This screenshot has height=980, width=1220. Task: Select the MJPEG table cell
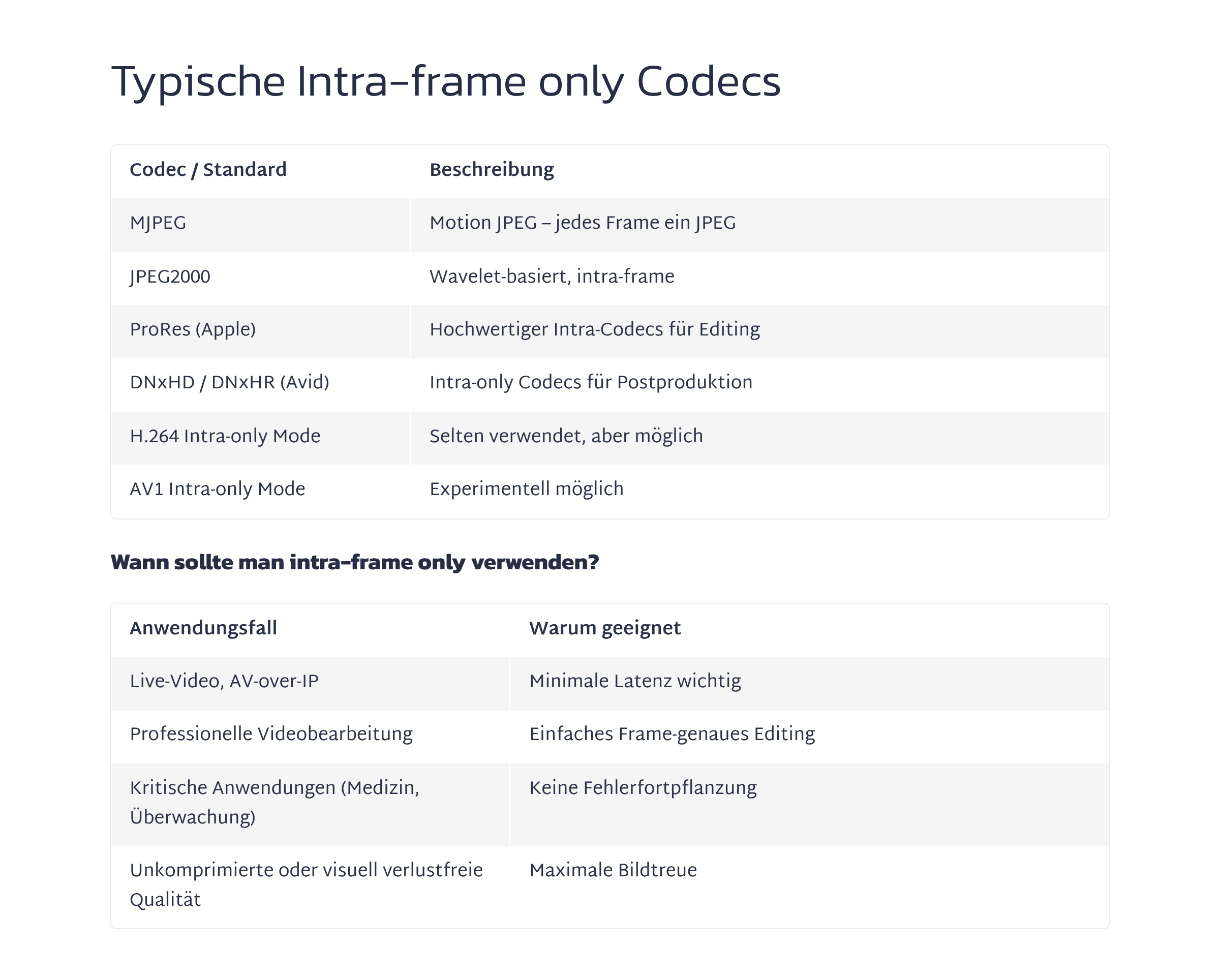pyautogui.click(x=158, y=223)
